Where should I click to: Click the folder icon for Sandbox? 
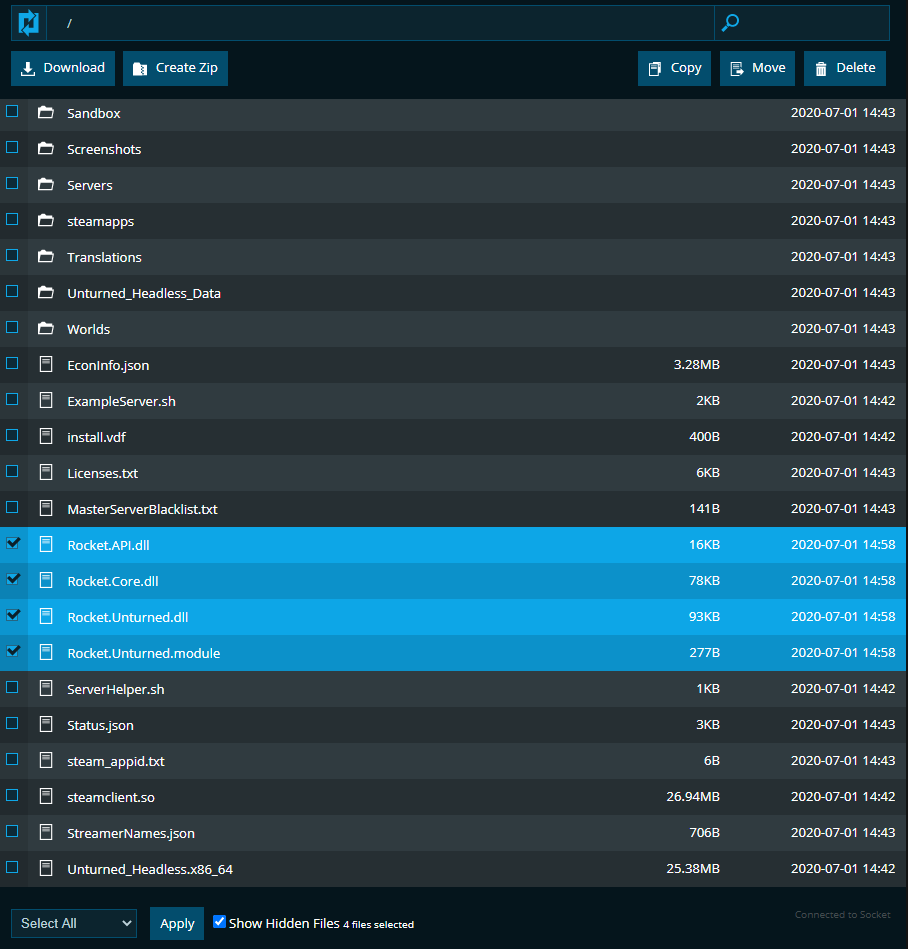pos(45,113)
